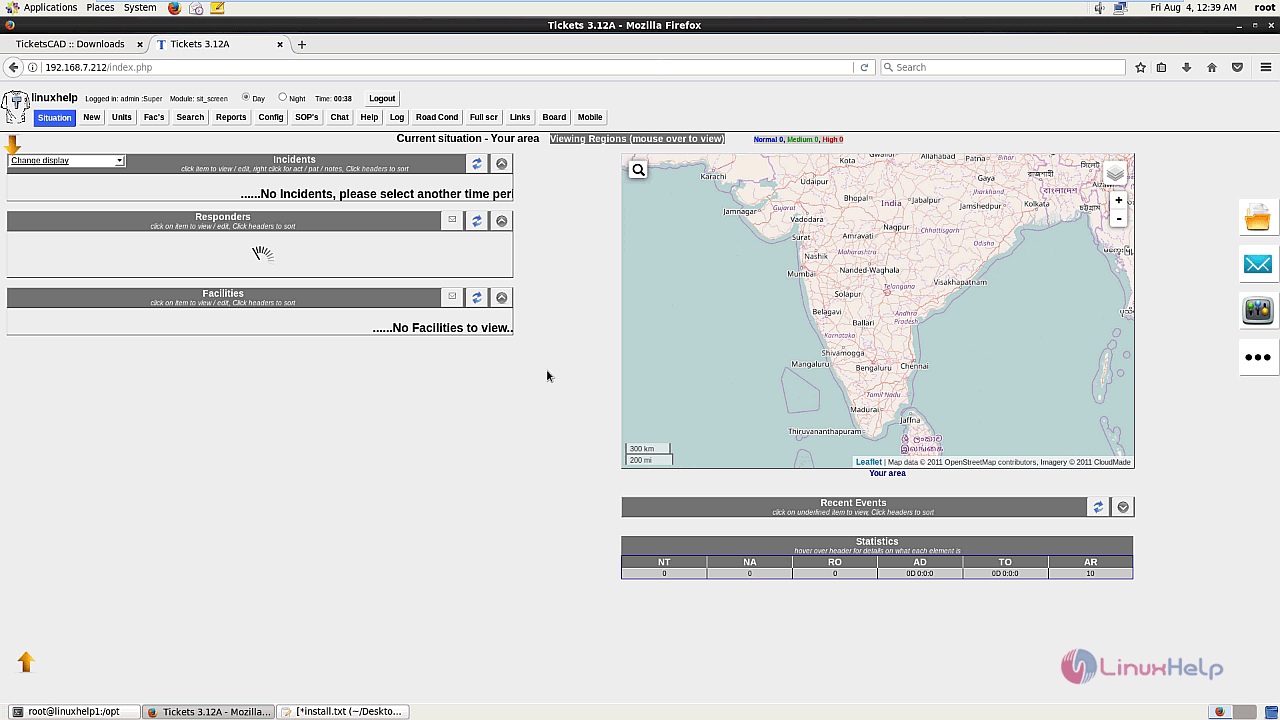Switch to Full scr view
This screenshot has height=720, width=1280.
pos(484,117)
